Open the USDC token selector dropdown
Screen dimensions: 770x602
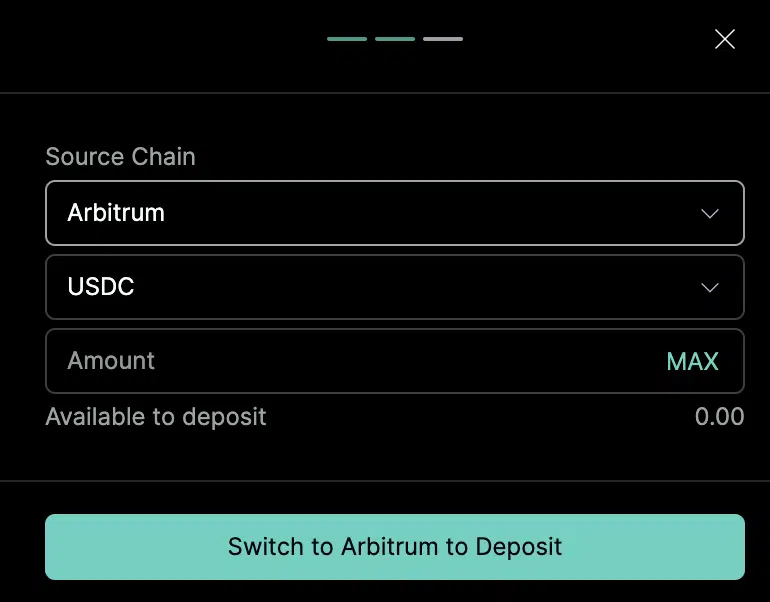click(394, 287)
